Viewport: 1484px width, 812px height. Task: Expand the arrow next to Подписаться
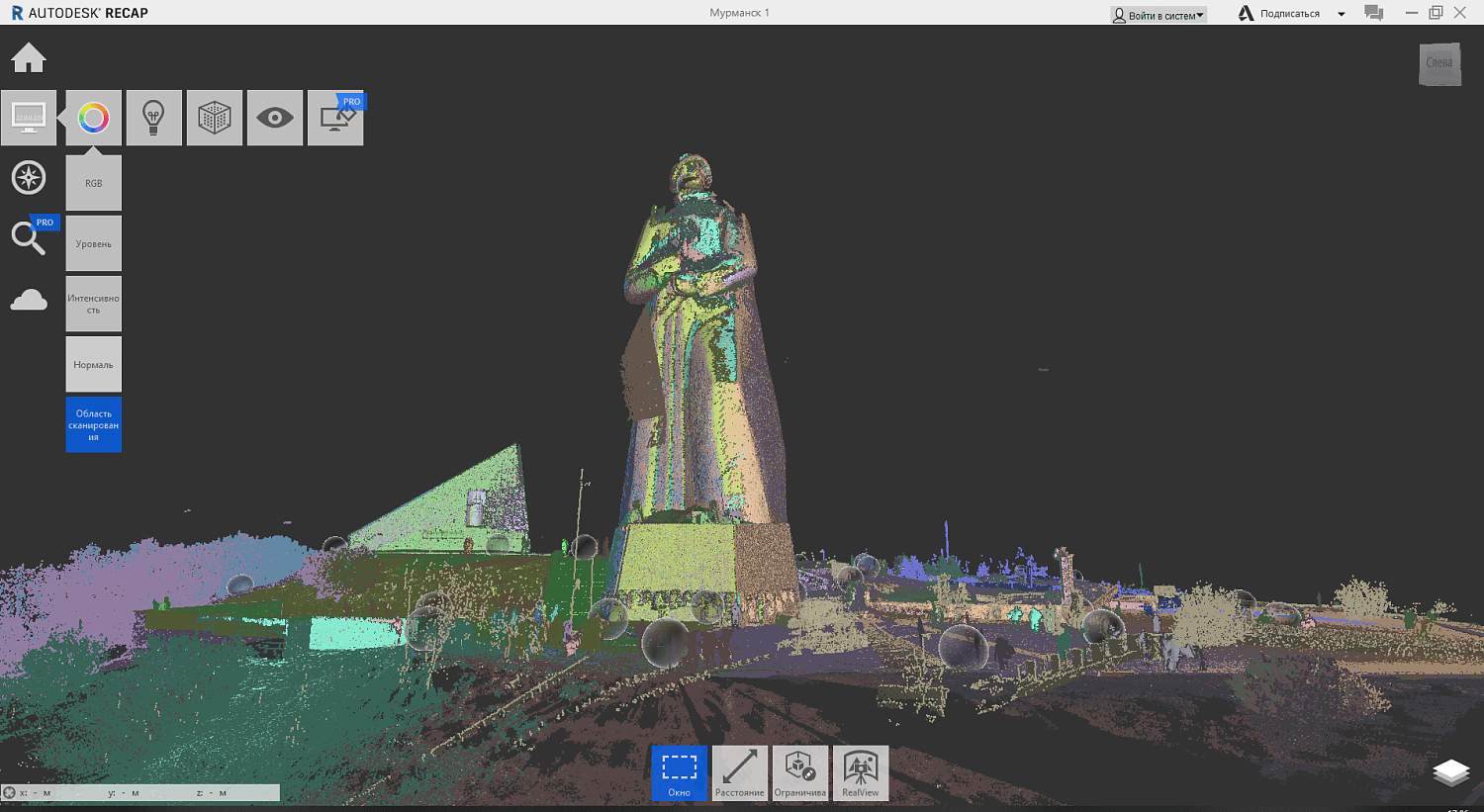1342,14
